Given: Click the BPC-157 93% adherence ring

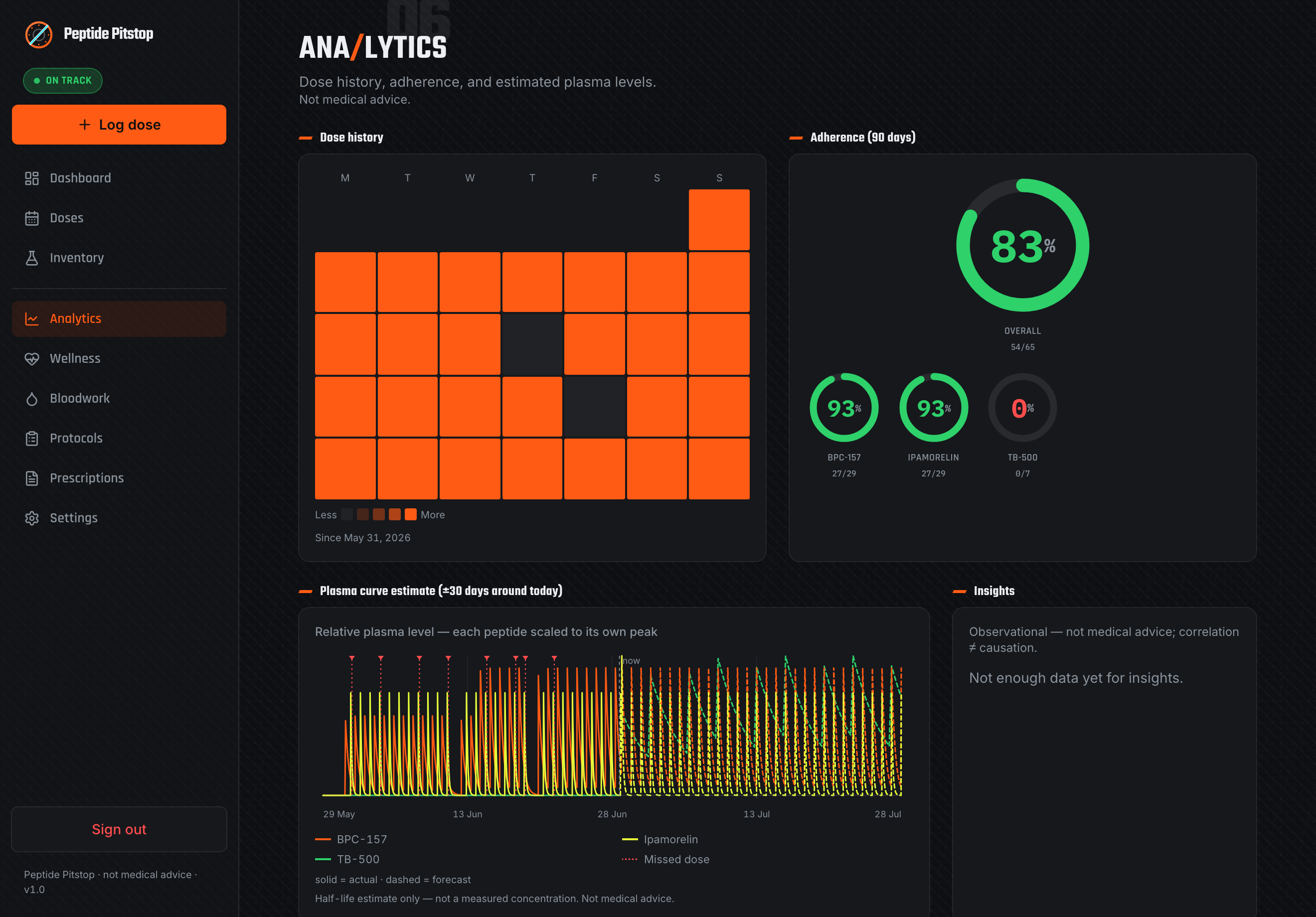Looking at the screenshot, I should (x=844, y=408).
